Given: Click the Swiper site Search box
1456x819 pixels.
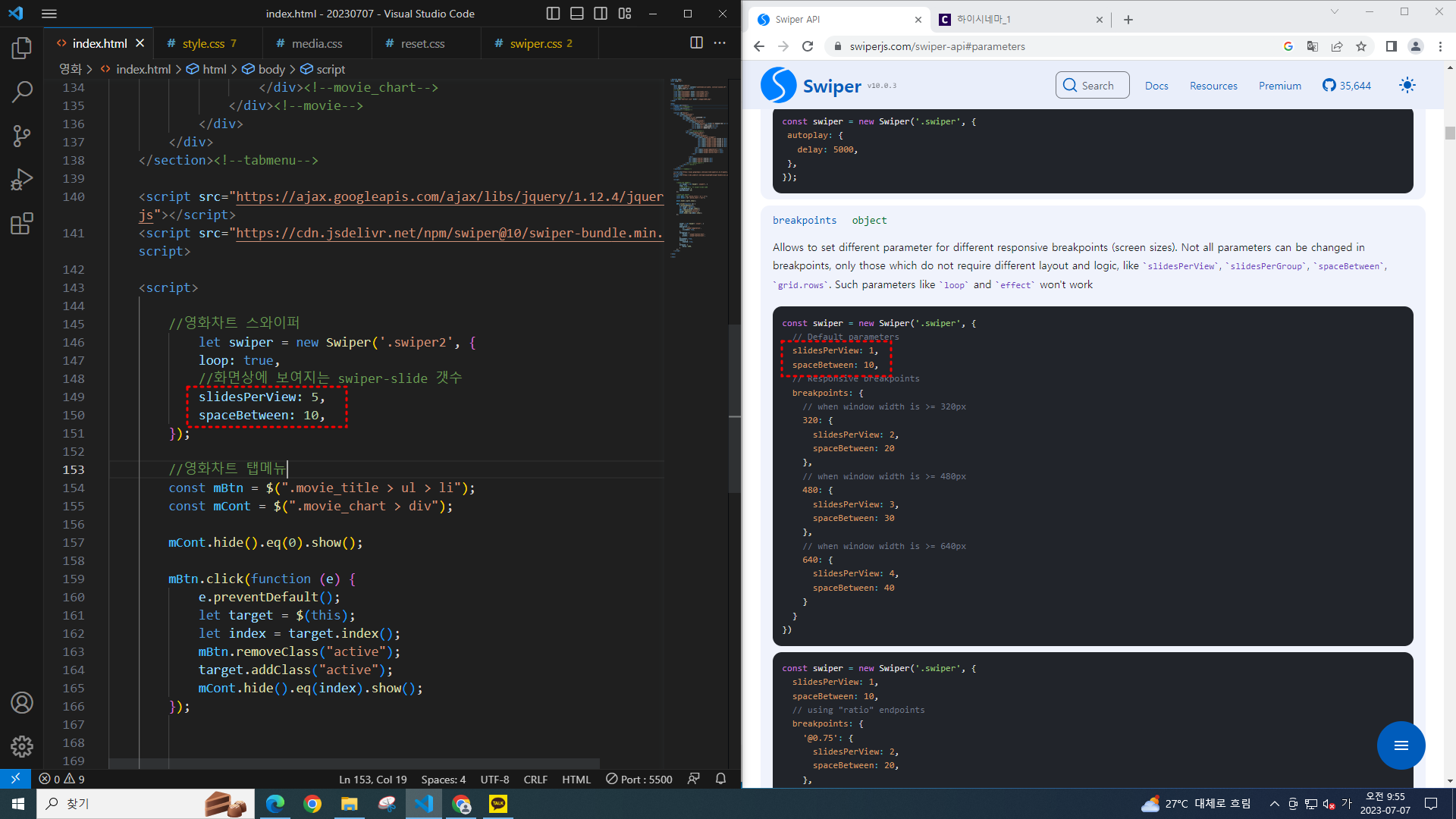Looking at the screenshot, I should (x=1092, y=86).
